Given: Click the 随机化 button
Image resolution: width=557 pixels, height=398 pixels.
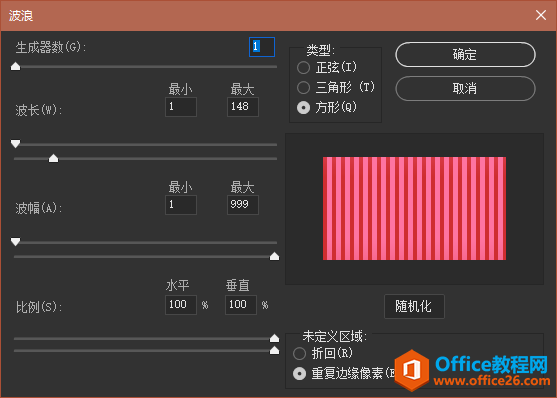Looking at the screenshot, I should [x=414, y=306].
